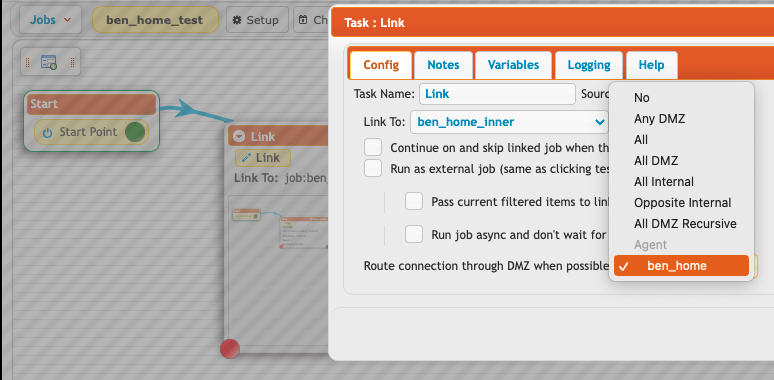Click the Task Name input field

point(497,94)
